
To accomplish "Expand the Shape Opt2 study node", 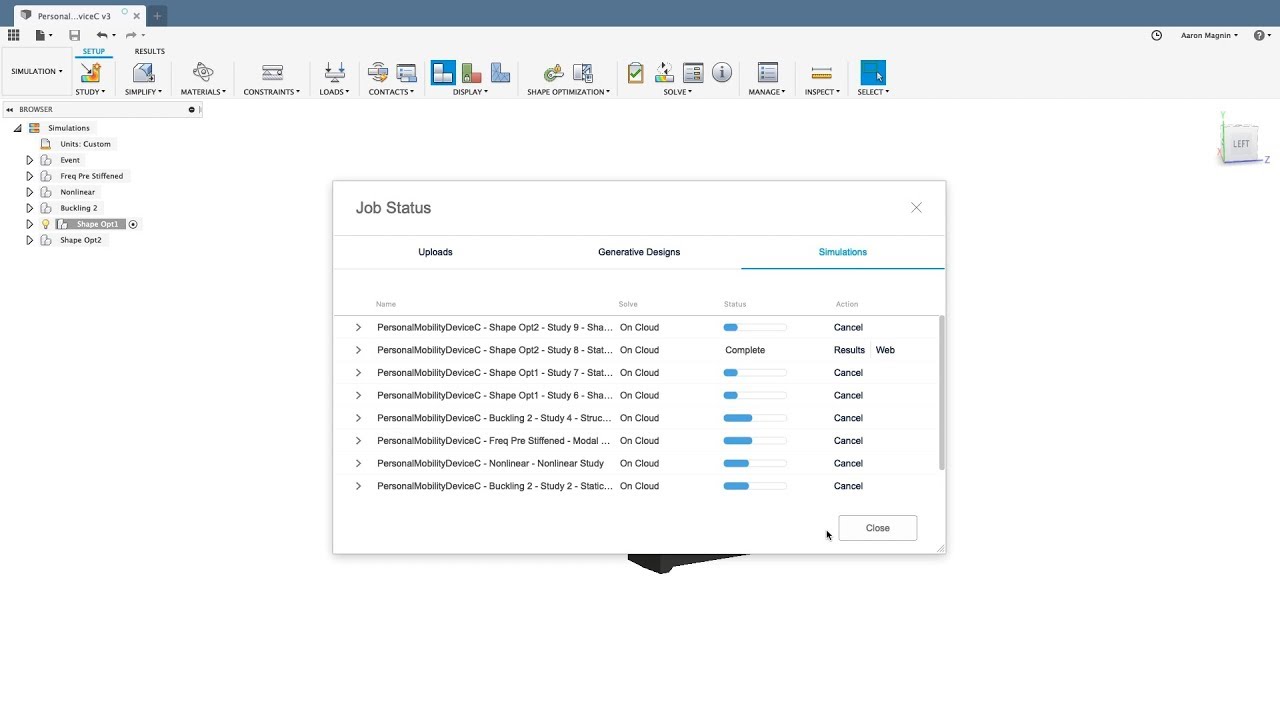I will coord(29,240).
